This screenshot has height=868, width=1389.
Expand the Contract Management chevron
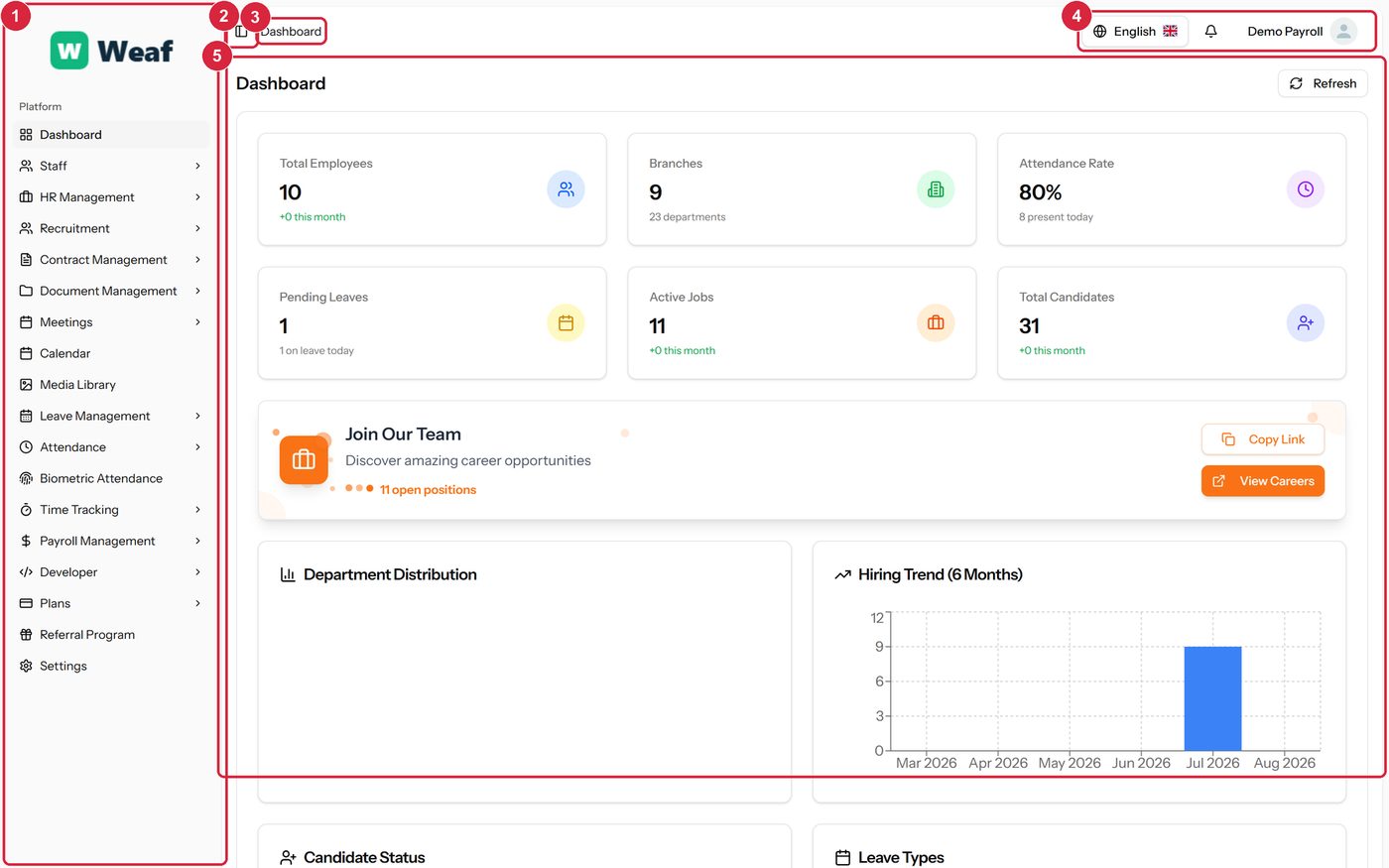point(197,260)
